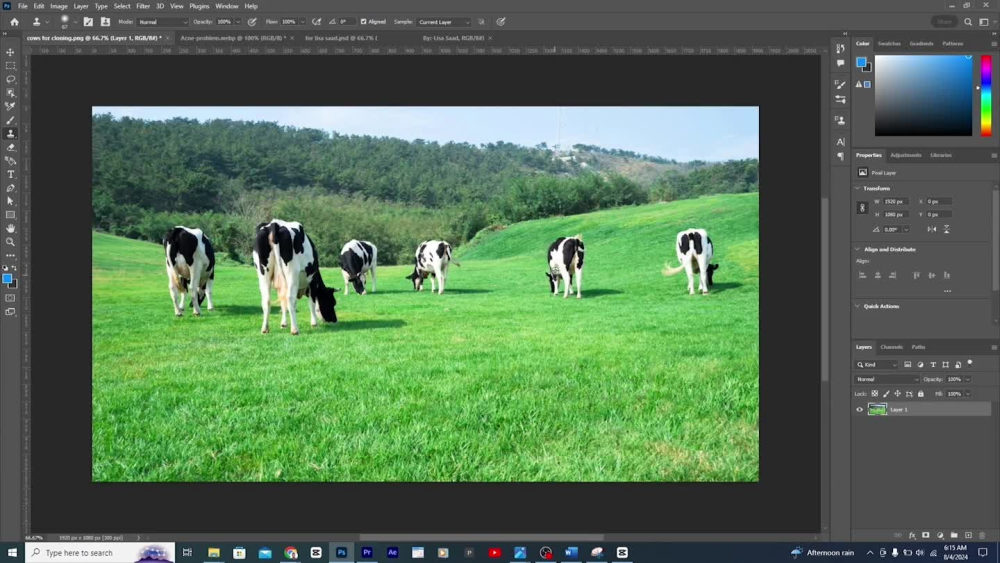Open the Filter menu
The image size is (1000, 563).
click(143, 6)
